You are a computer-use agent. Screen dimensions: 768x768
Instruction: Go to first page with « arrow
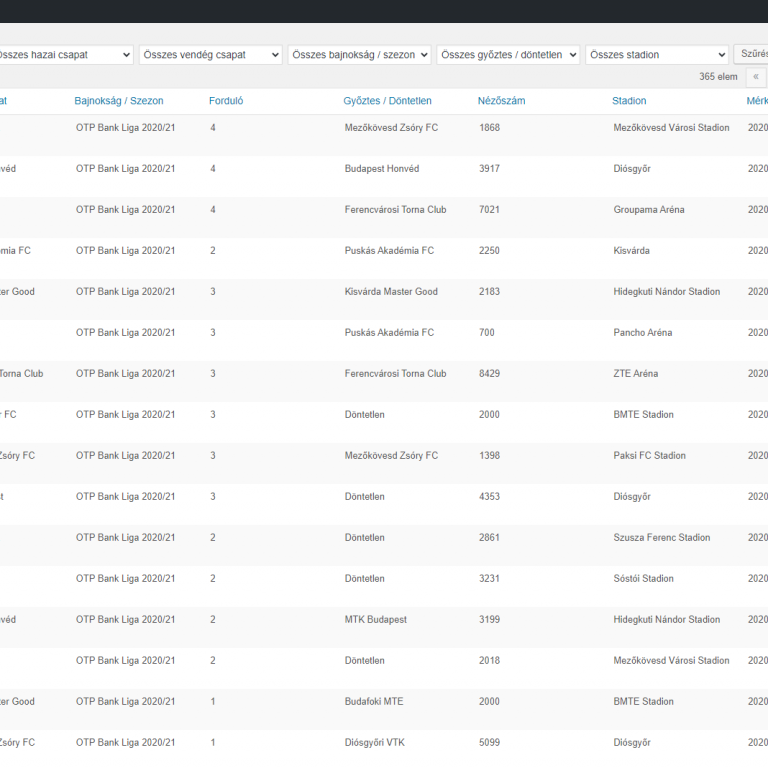tap(756, 77)
